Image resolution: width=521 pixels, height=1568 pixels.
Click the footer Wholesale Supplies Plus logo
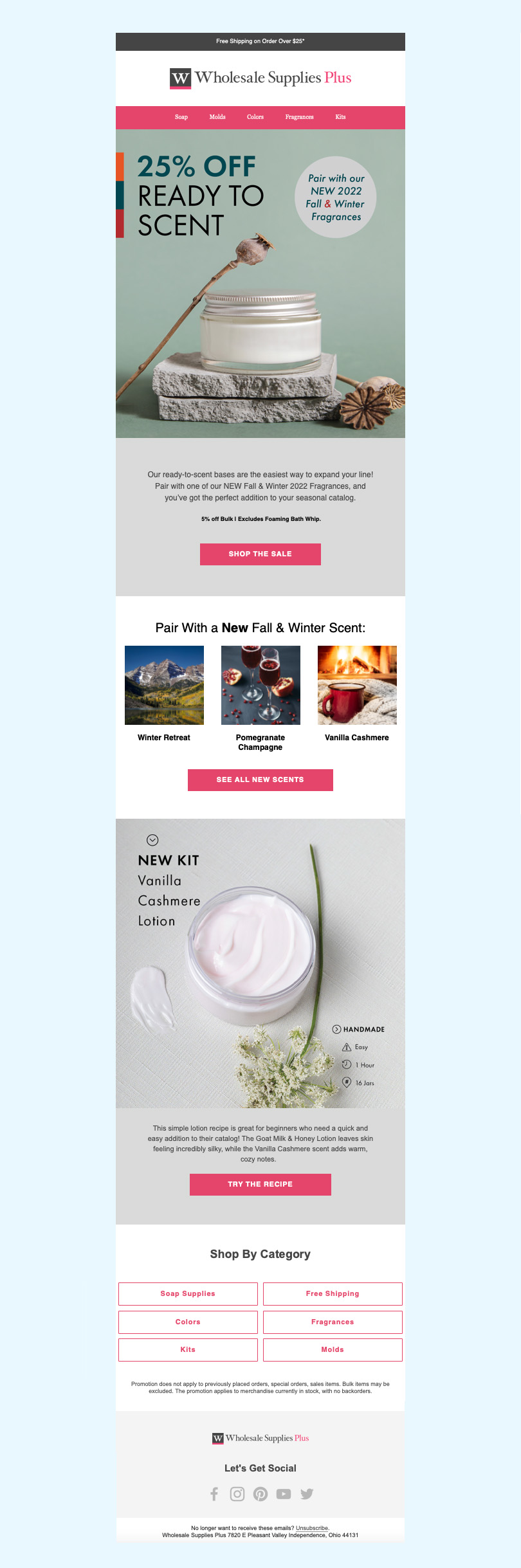tap(260, 1437)
